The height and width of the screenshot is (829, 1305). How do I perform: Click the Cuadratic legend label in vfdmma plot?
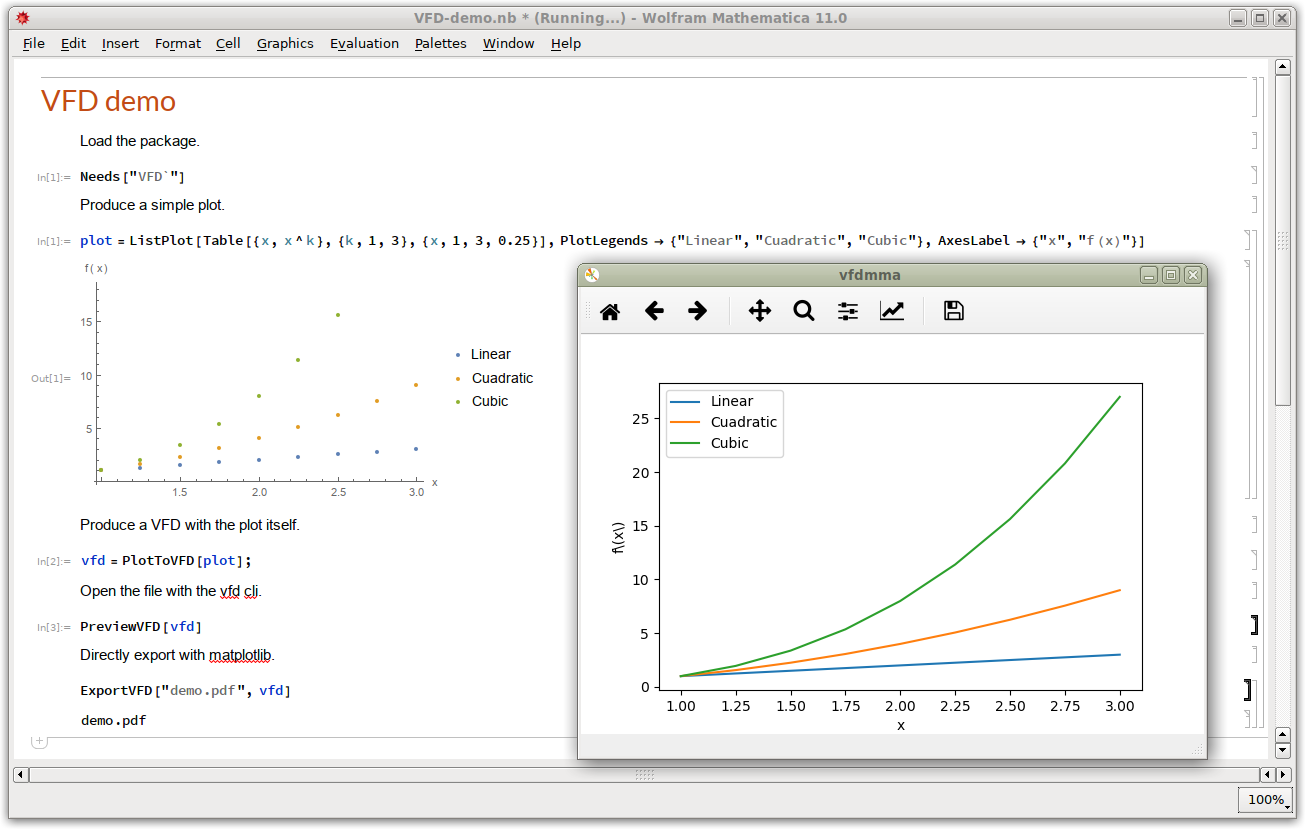(x=744, y=422)
